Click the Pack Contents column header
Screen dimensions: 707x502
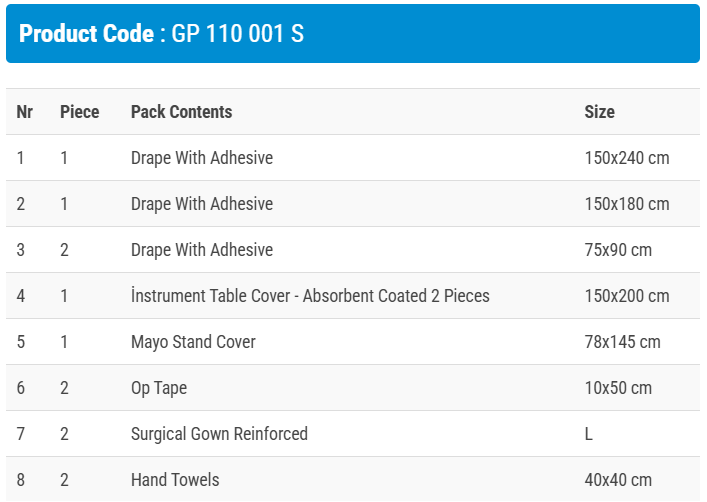[x=181, y=112]
